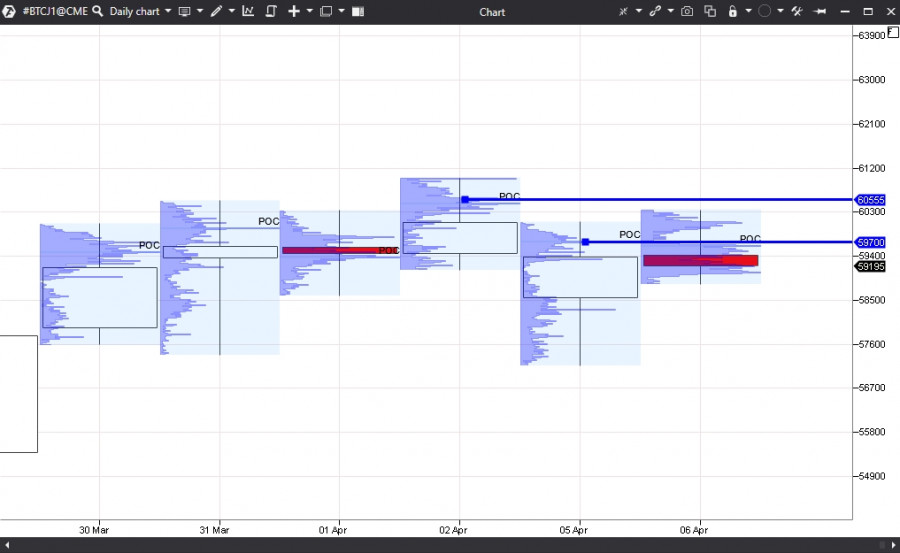Click the search magnifier beside #BTCJ1@CME
Viewport: 900px width, 553px height.
point(98,11)
